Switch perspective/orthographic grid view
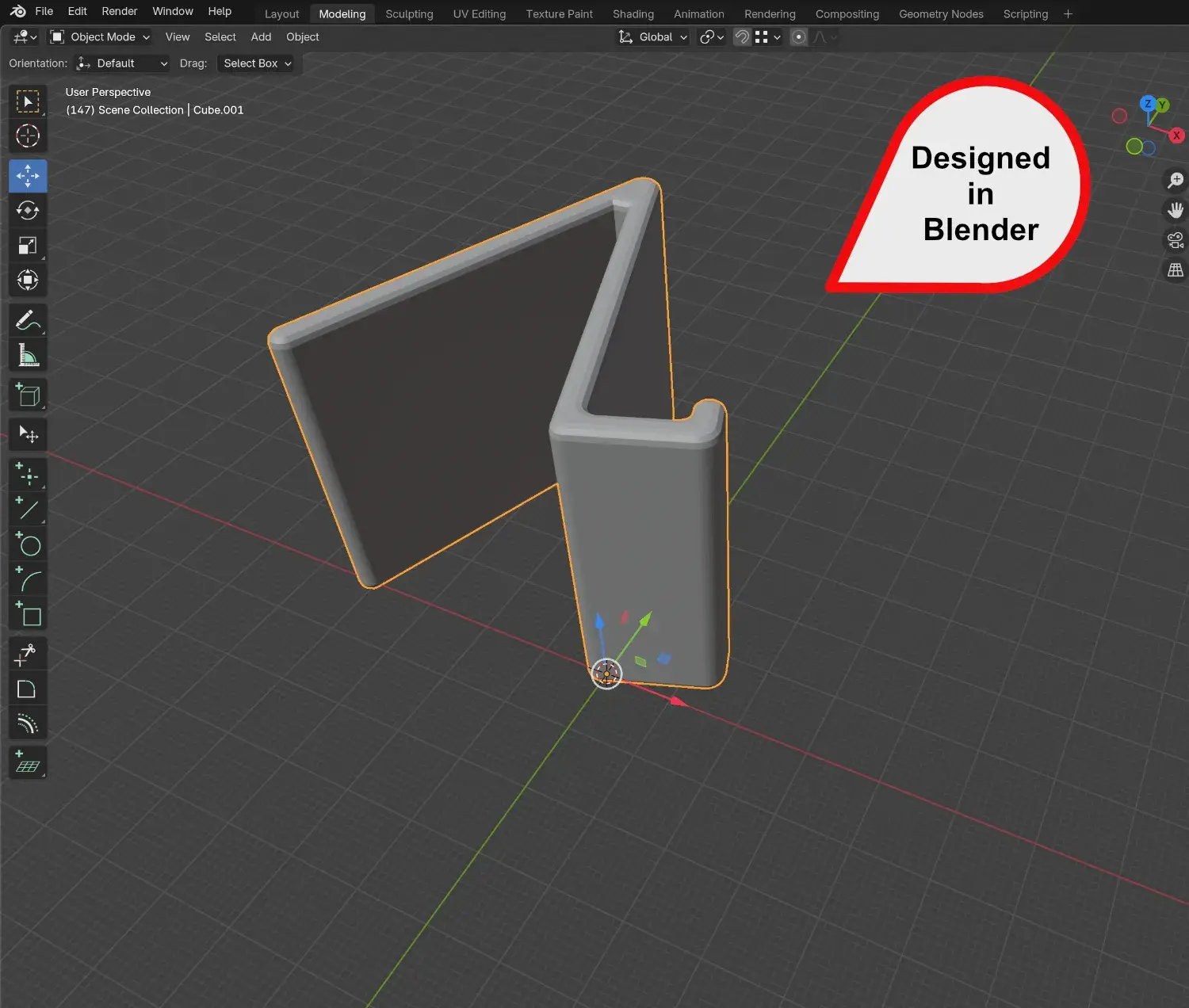Viewport: 1189px width, 1008px height. point(1176,270)
